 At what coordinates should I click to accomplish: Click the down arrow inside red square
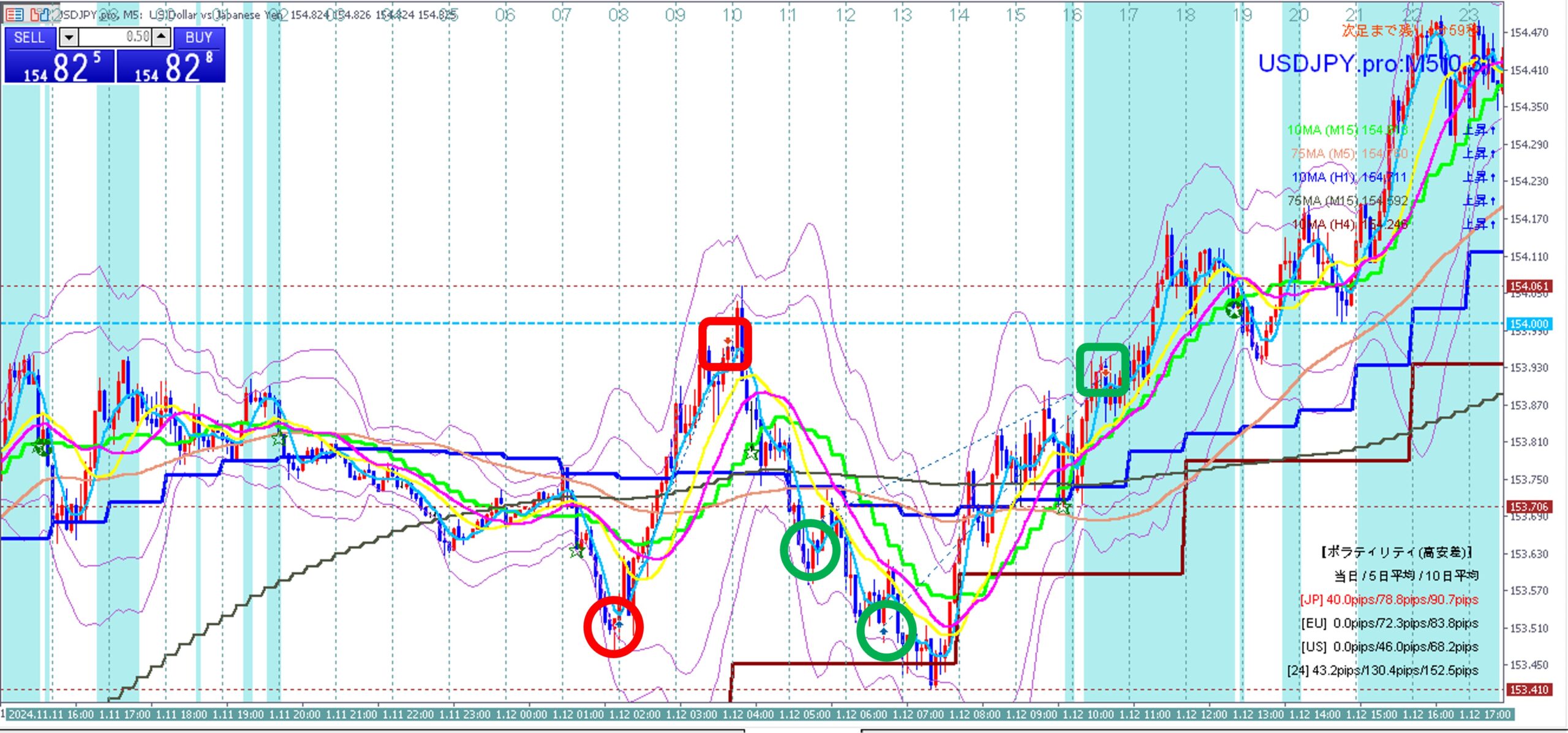pyautogui.click(x=728, y=341)
